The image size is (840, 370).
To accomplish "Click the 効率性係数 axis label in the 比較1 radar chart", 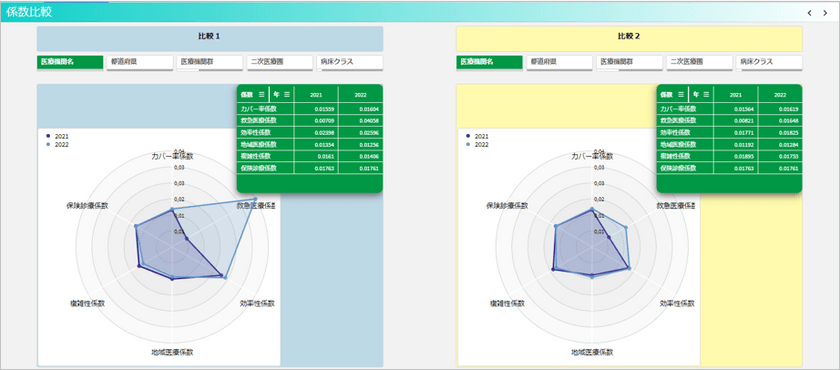I will coord(257,303).
